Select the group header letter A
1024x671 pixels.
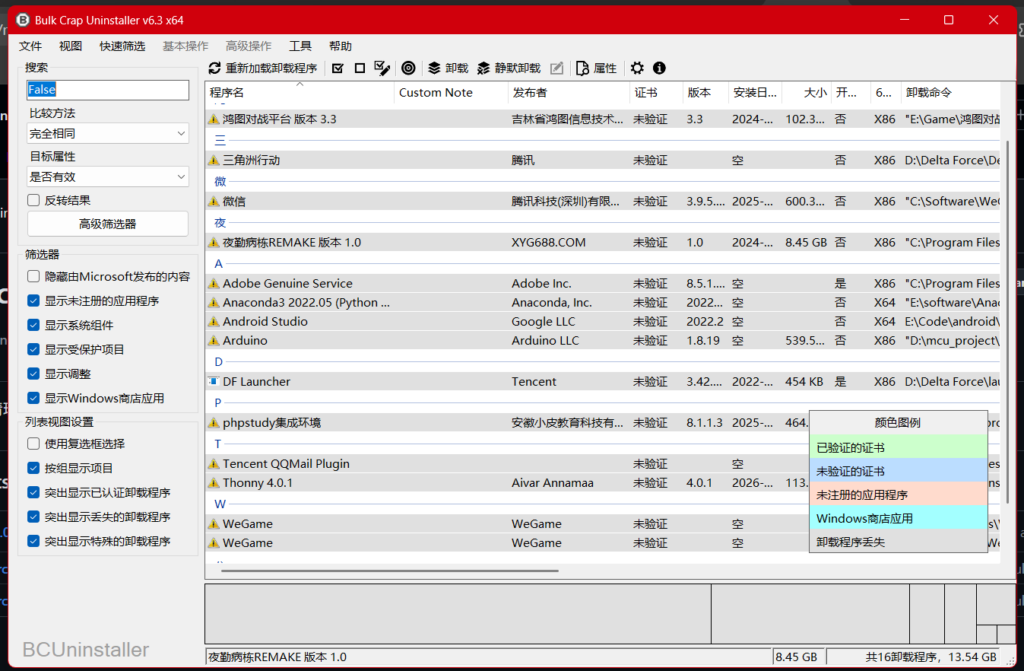point(219,263)
